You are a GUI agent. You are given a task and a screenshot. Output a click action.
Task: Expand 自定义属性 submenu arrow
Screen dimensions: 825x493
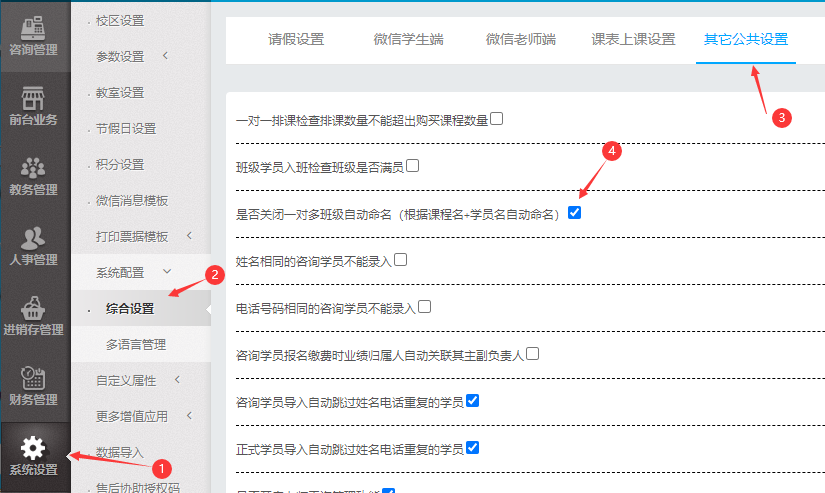pos(177,379)
